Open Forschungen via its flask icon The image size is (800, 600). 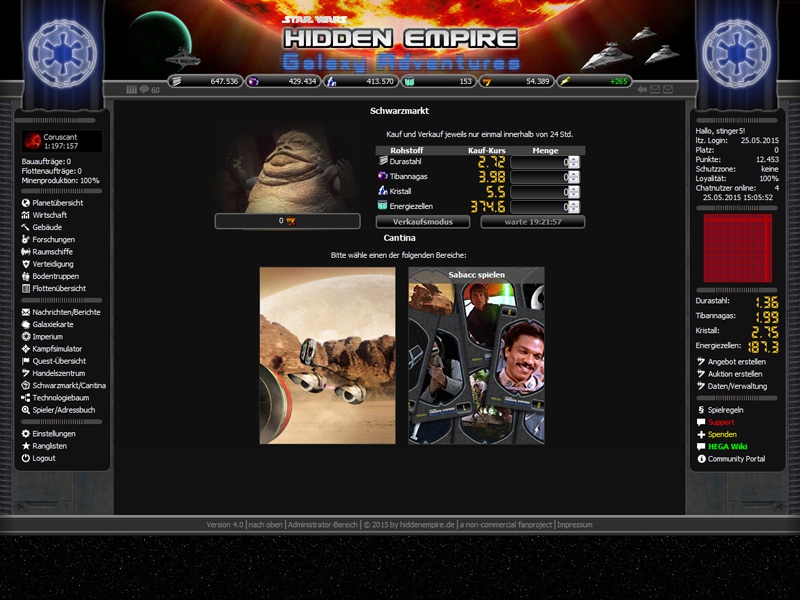(26, 239)
